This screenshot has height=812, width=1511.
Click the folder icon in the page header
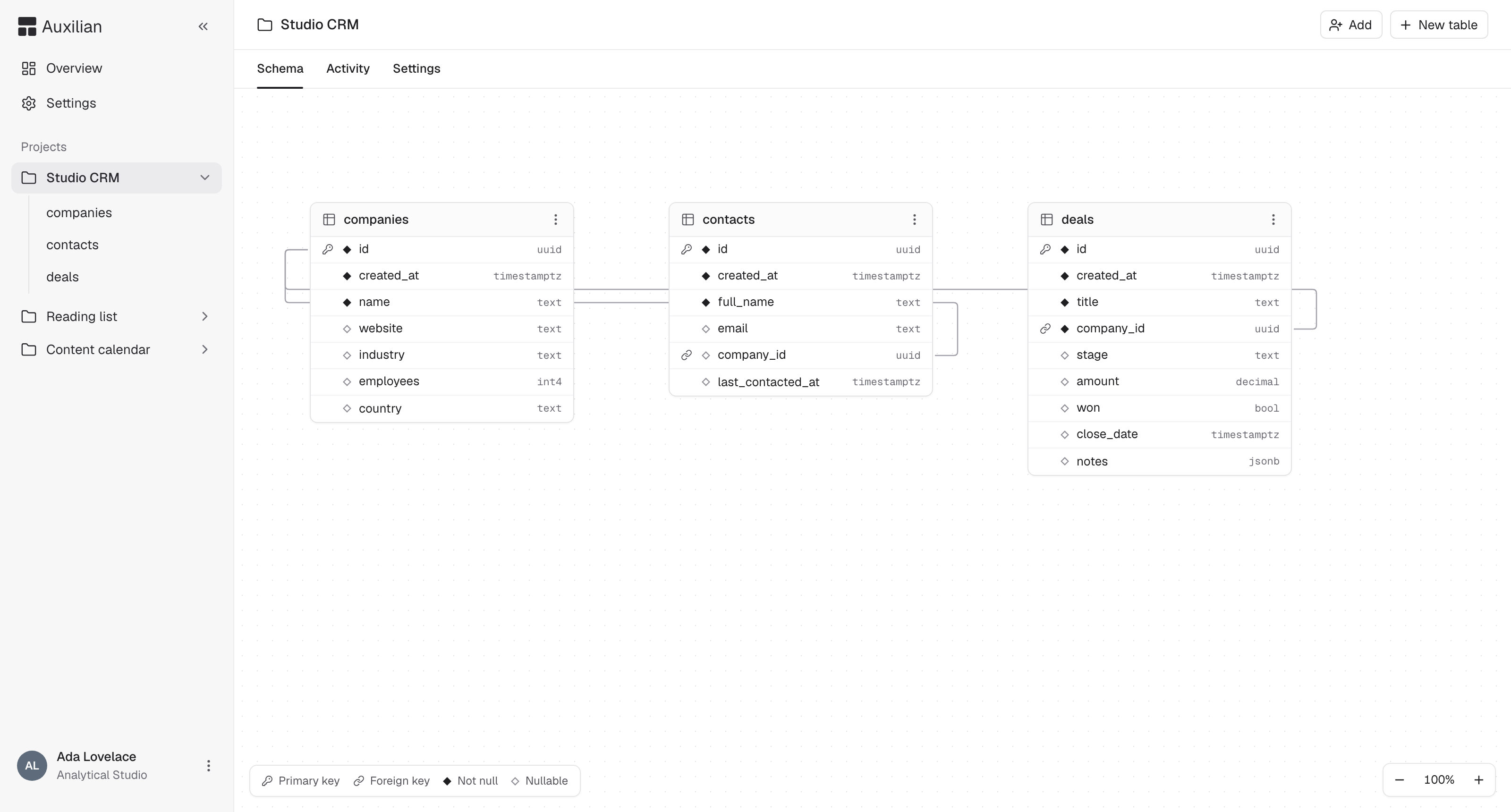point(264,25)
